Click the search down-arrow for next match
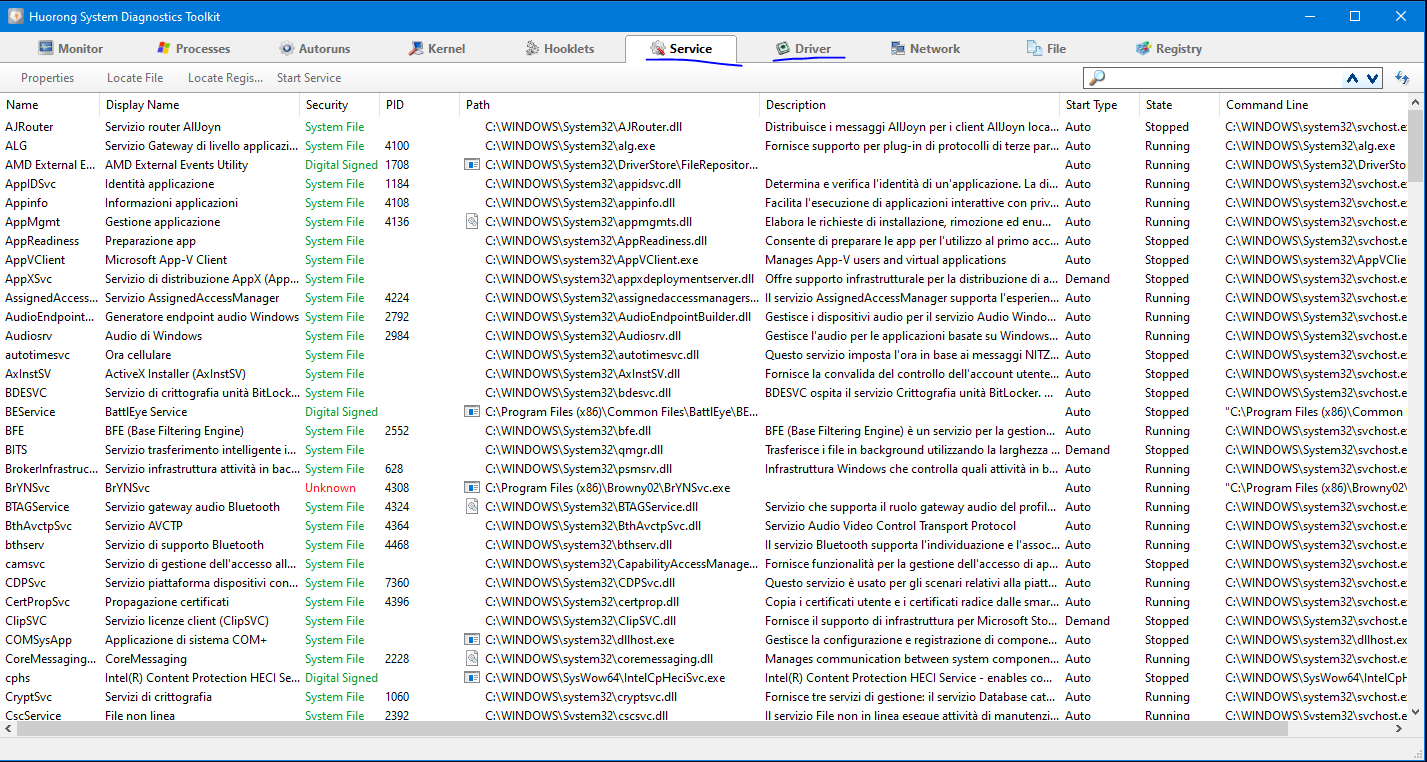This screenshot has width=1427, height=762. 1372,78
